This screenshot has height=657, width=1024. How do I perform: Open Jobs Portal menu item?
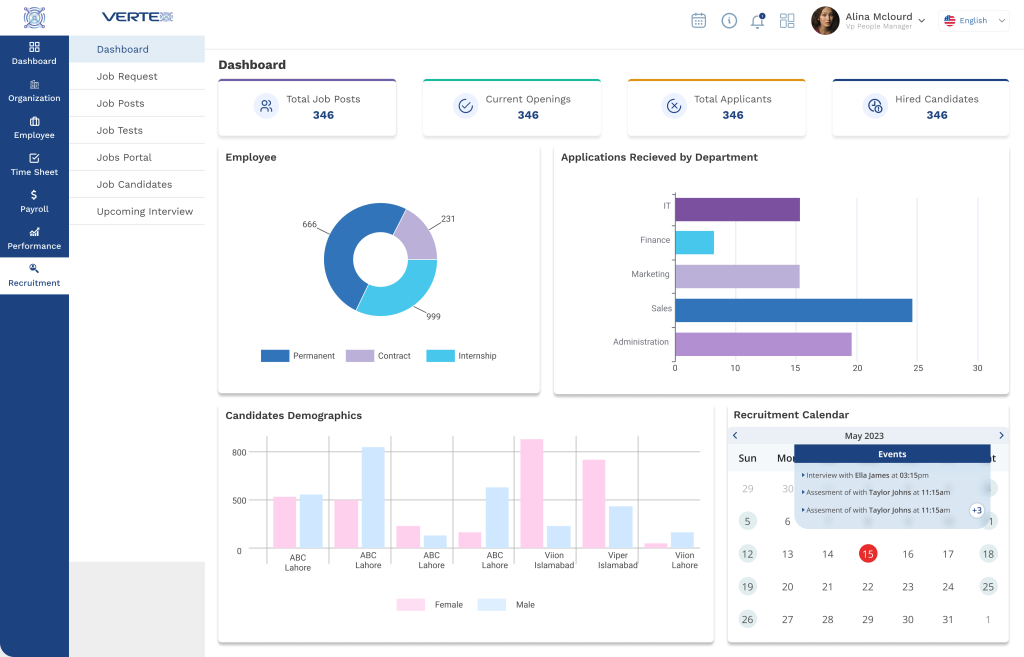pos(137,157)
